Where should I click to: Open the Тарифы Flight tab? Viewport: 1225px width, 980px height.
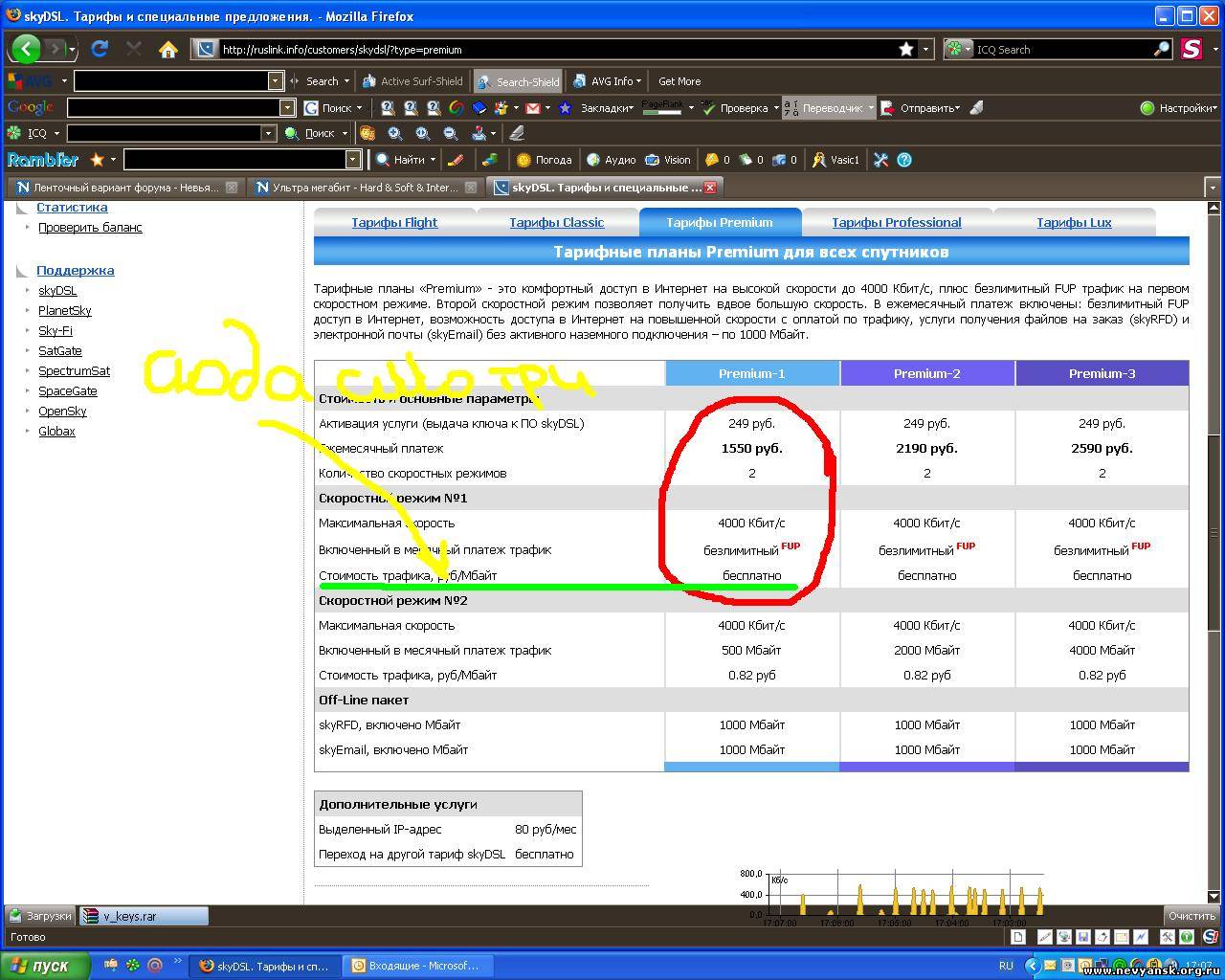[x=394, y=222]
